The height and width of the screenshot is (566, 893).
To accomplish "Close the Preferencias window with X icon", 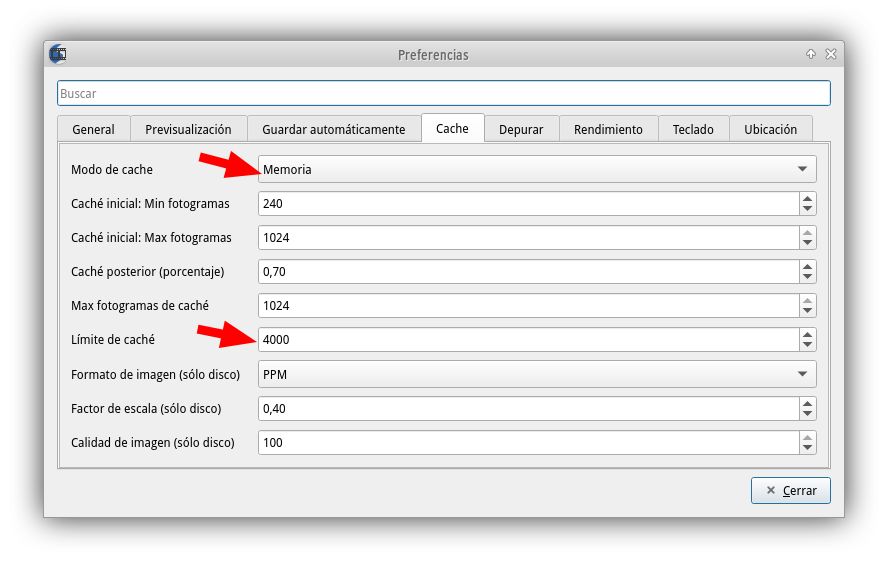I will tap(831, 54).
